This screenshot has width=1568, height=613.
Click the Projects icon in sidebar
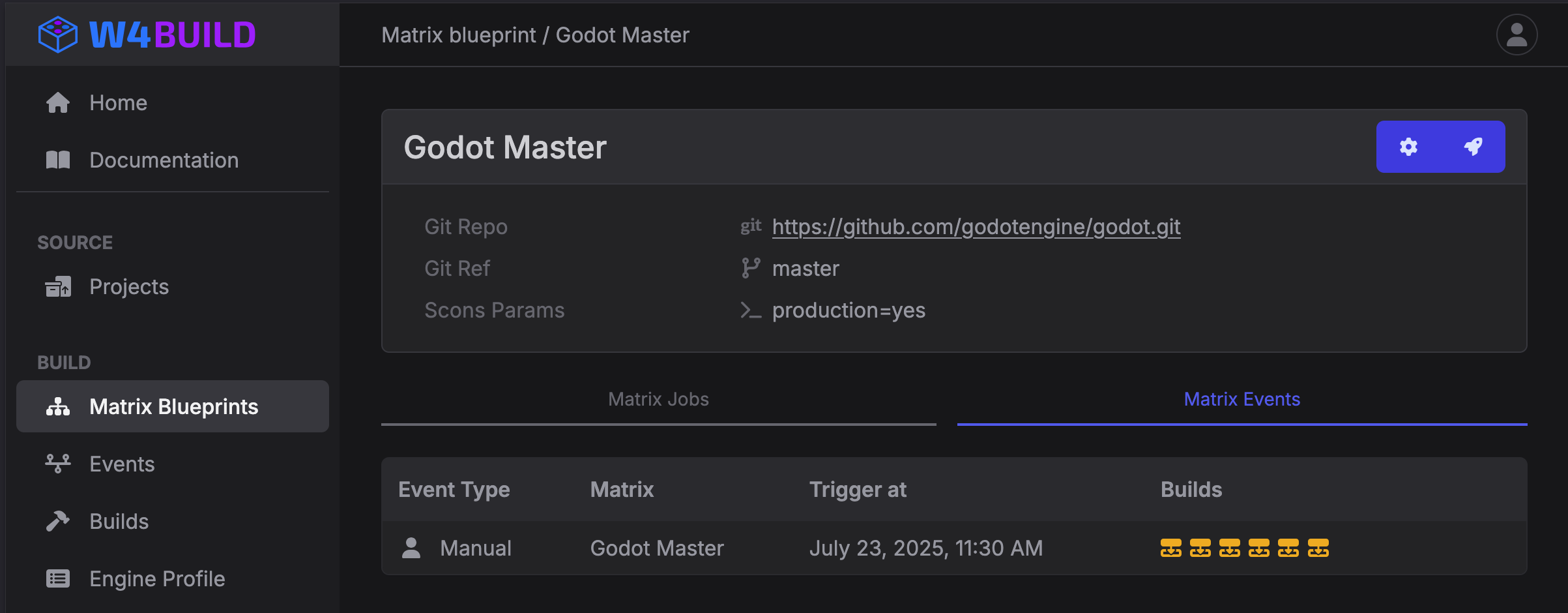58,286
